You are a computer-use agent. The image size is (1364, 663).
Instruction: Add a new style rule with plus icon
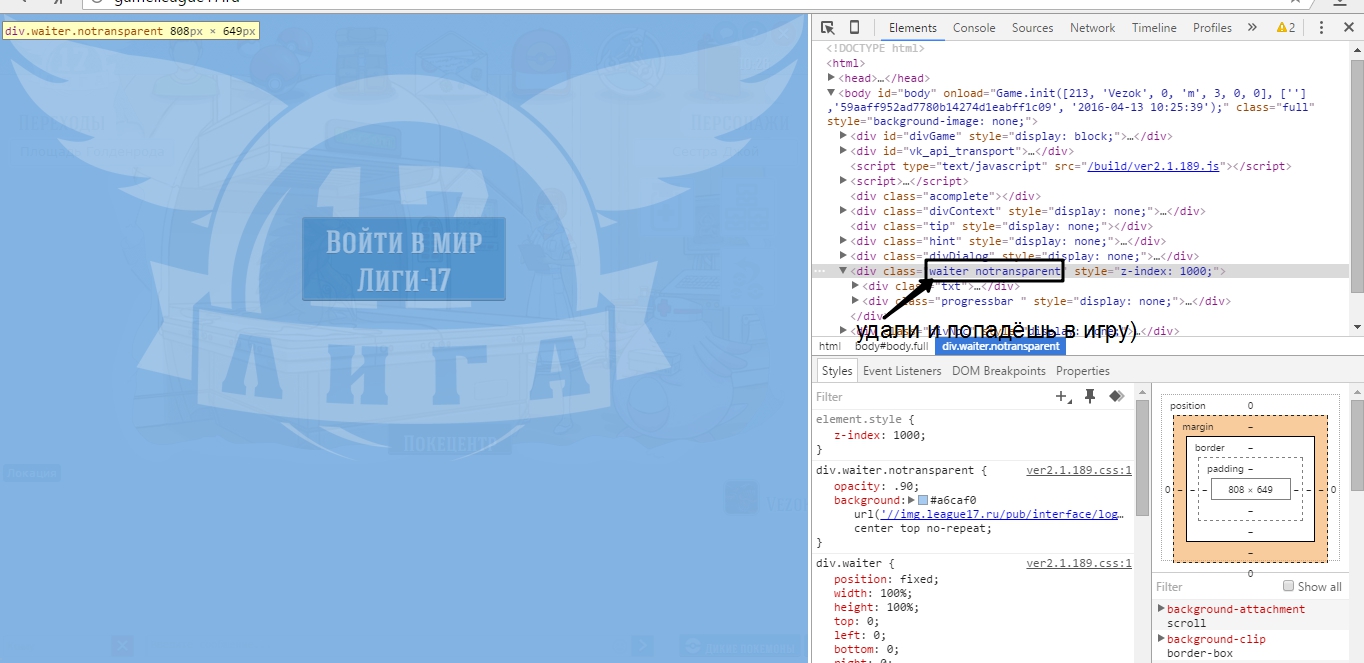(1063, 396)
